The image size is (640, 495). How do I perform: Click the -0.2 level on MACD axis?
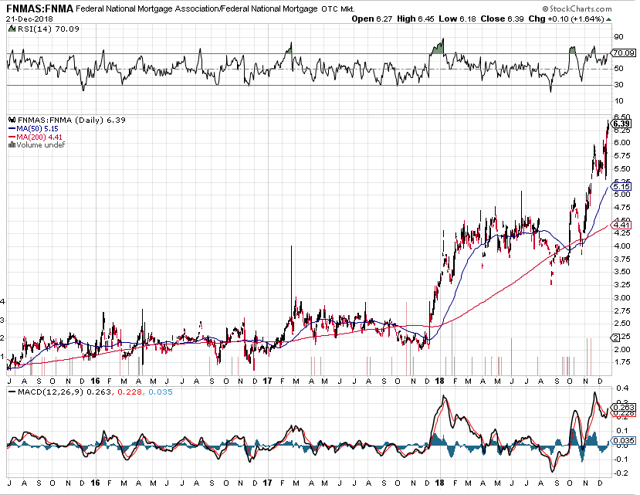[620, 473]
